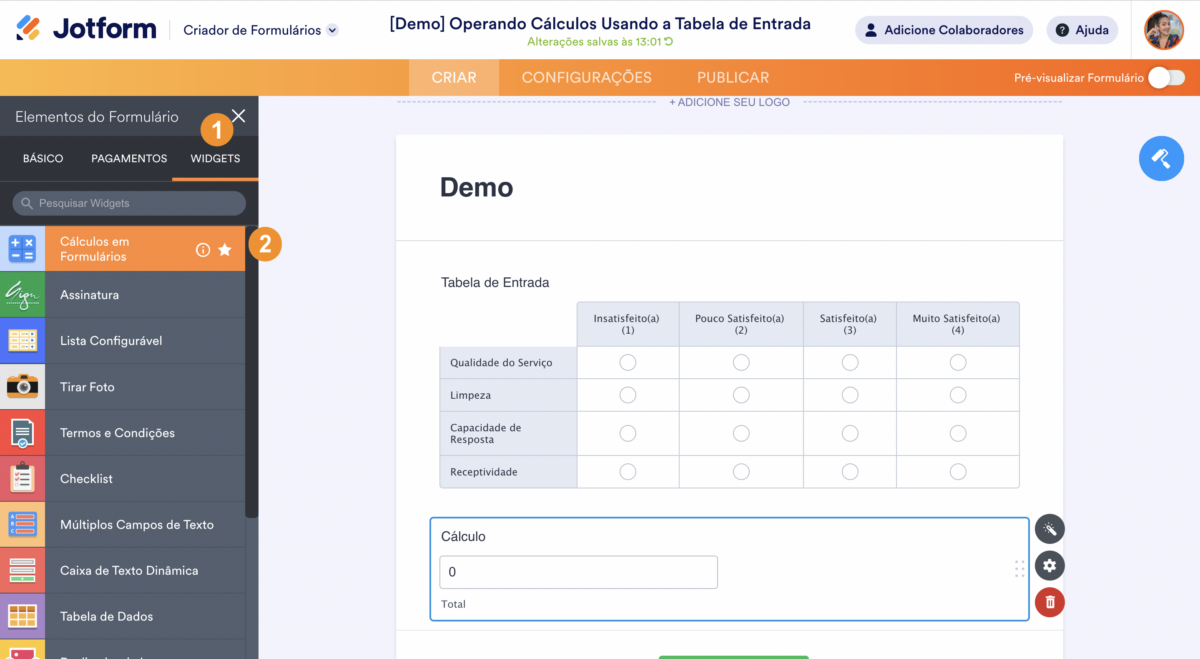Screen dimensions: 1200x659
Task: Delete the Cálculo field with trash icon
Action: click(x=1049, y=602)
